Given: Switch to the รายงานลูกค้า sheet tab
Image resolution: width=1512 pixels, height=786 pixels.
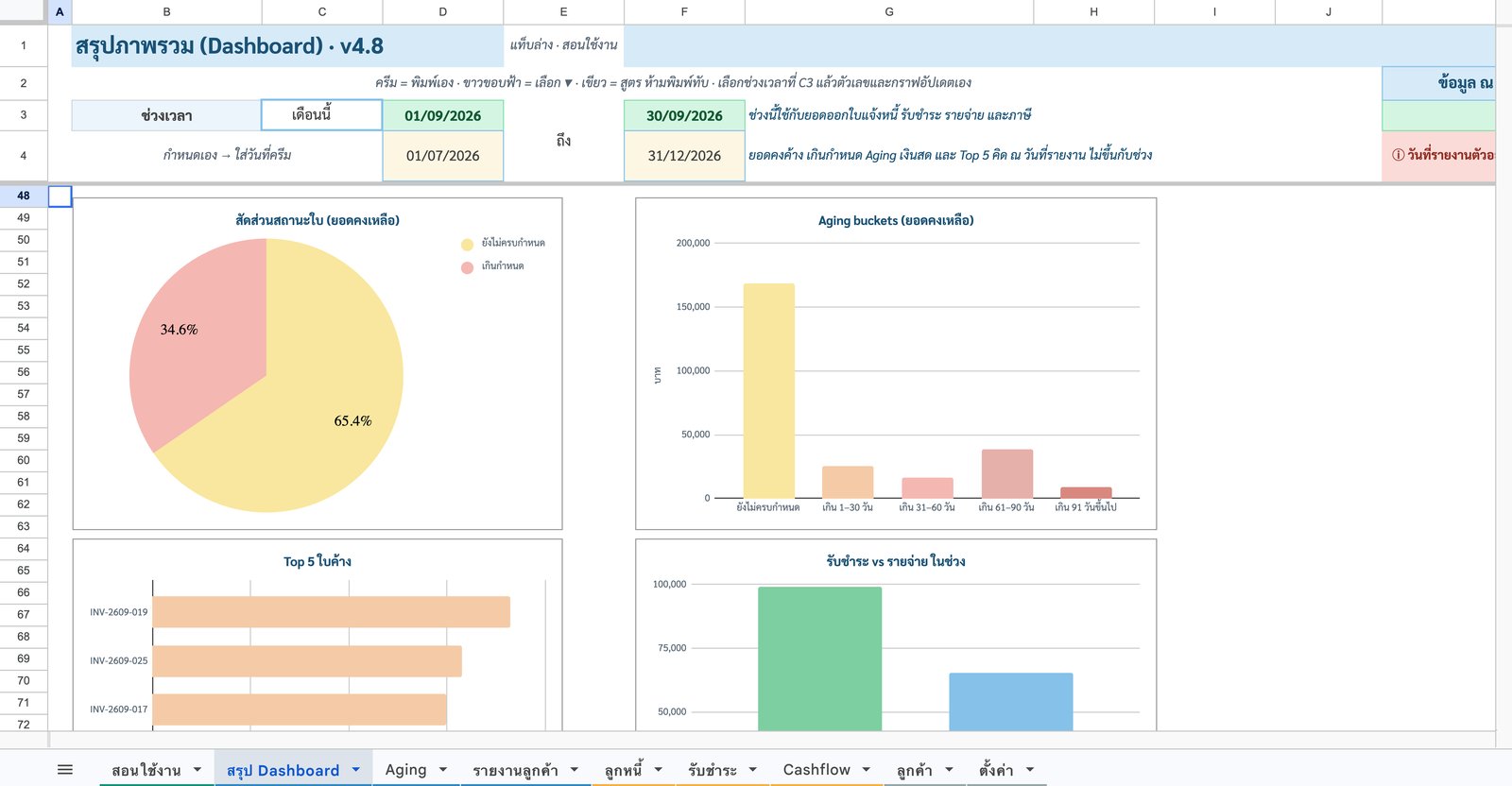Looking at the screenshot, I should pyautogui.click(x=515, y=770).
